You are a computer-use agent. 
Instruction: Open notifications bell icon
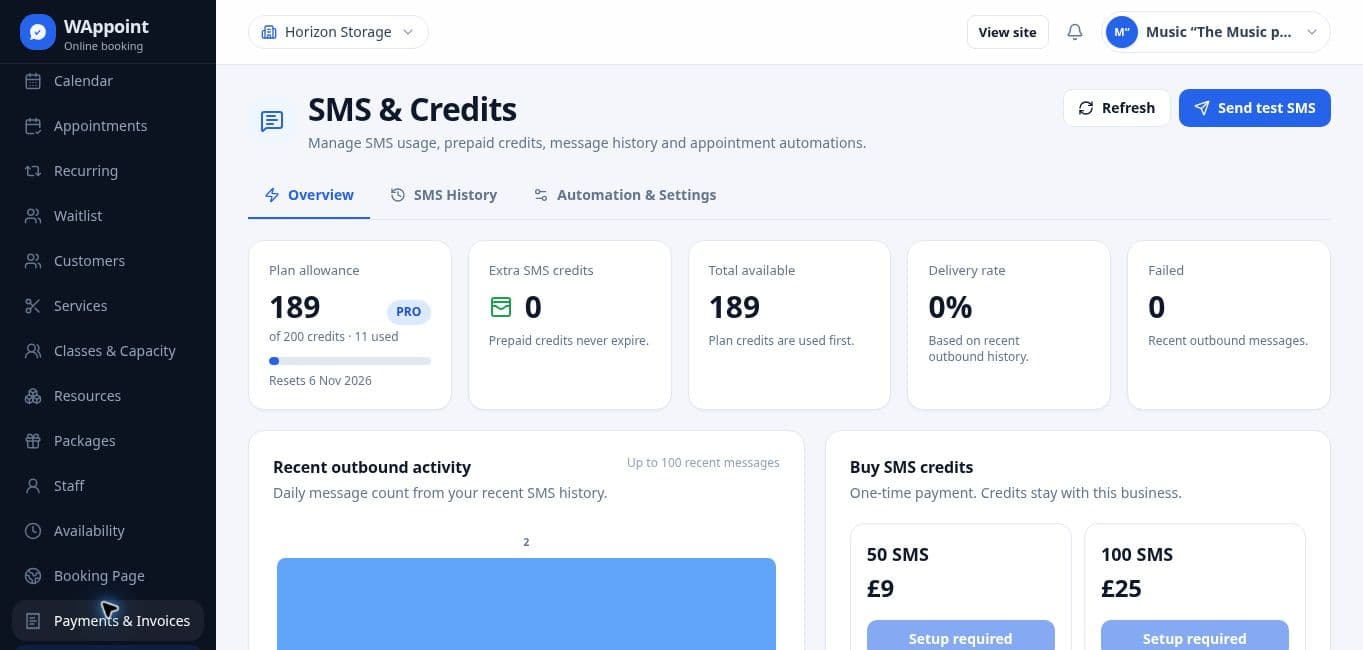coord(1075,32)
